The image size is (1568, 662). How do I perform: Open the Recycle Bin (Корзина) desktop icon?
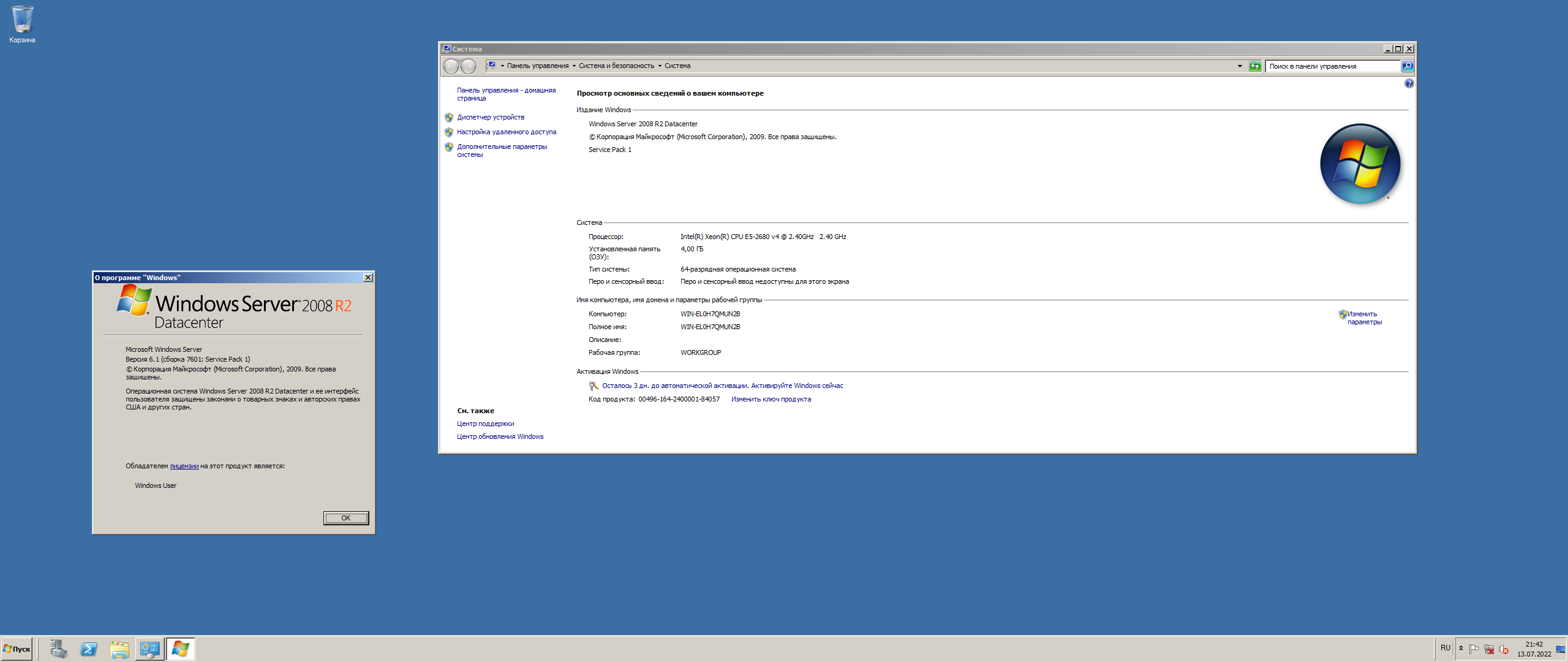(22, 25)
